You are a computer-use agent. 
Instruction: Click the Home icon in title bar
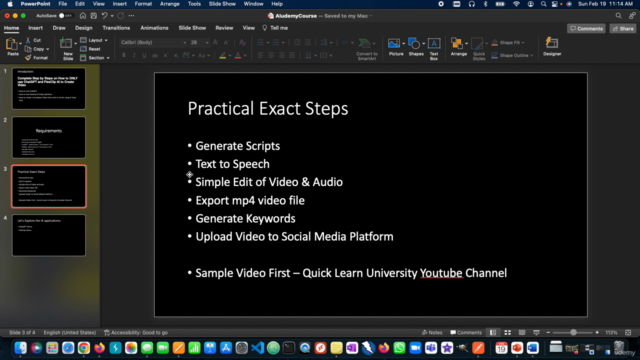(x=83, y=16)
